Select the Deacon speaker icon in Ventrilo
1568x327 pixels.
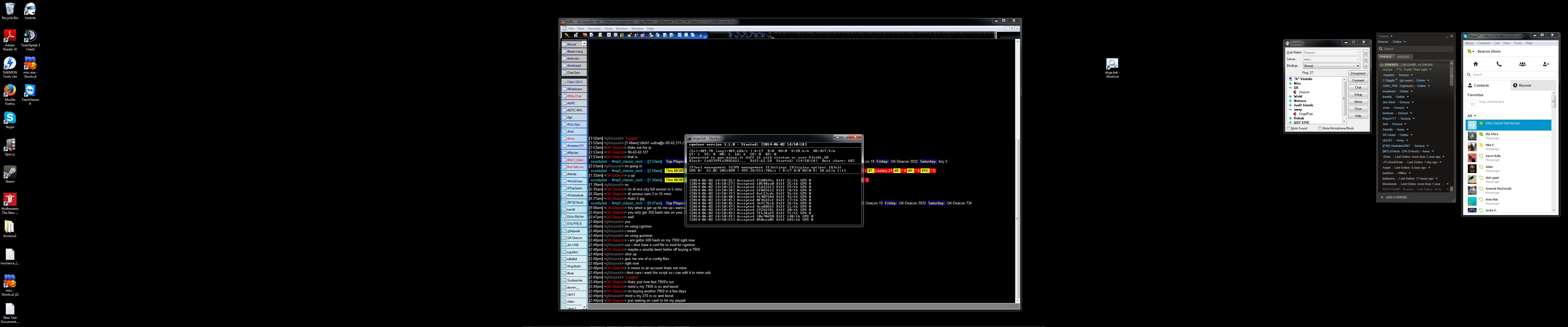click(x=1295, y=92)
